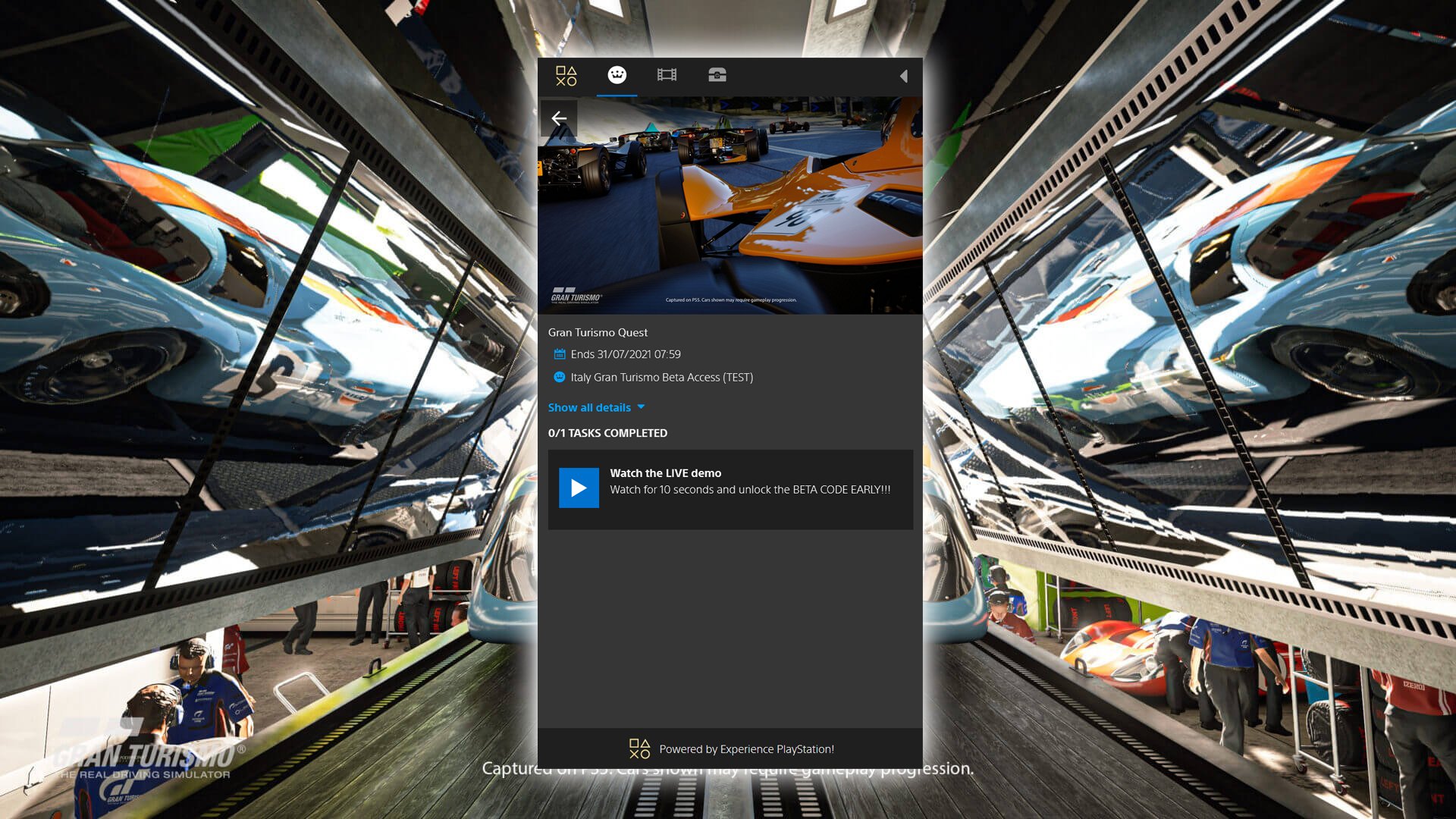Toggle the right-side collapse arrow
The image size is (1456, 819).
click(x=905, y=75)
